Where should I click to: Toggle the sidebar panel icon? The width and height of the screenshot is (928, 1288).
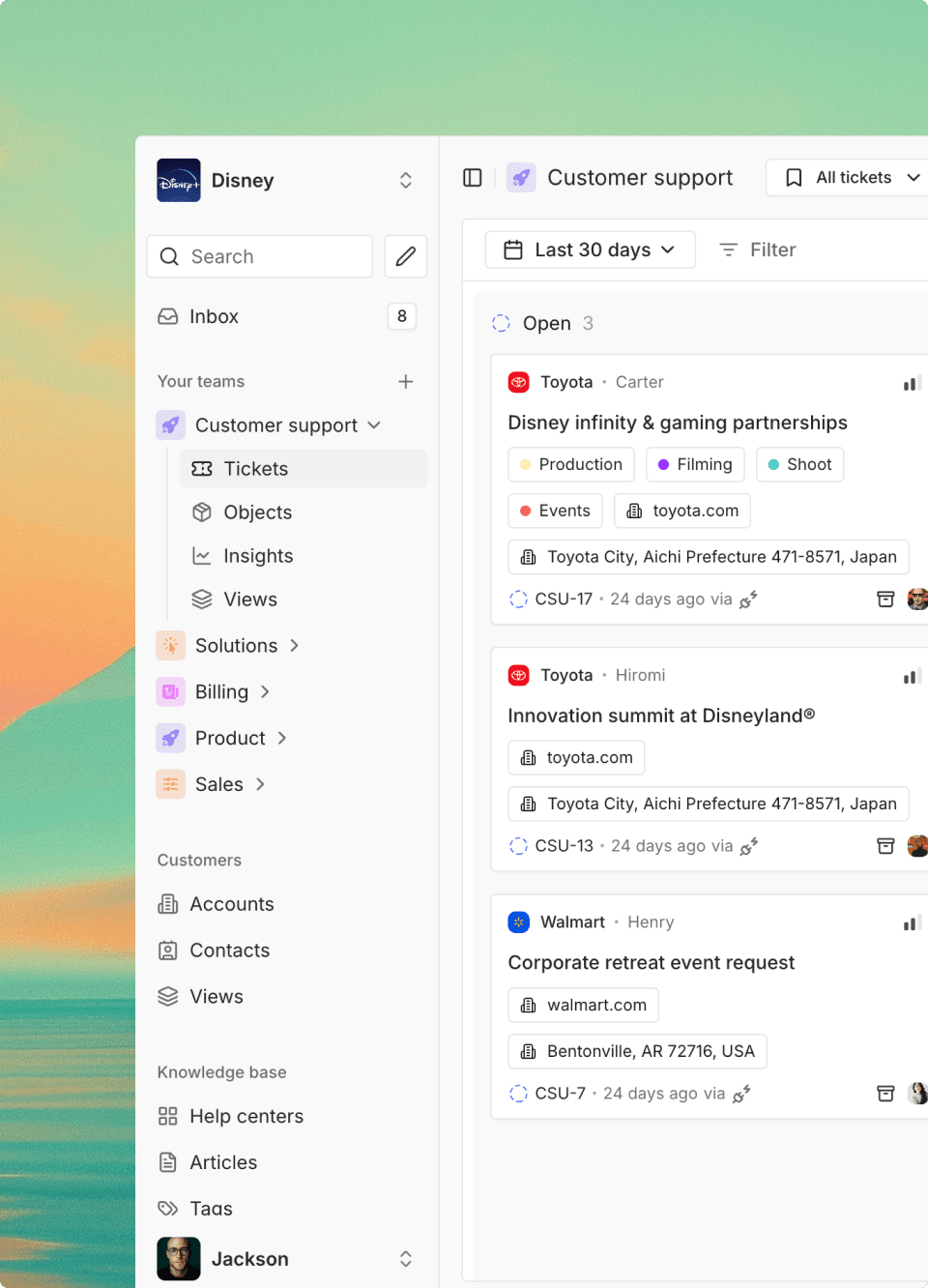pyautogui.click(x=473, y=178)
